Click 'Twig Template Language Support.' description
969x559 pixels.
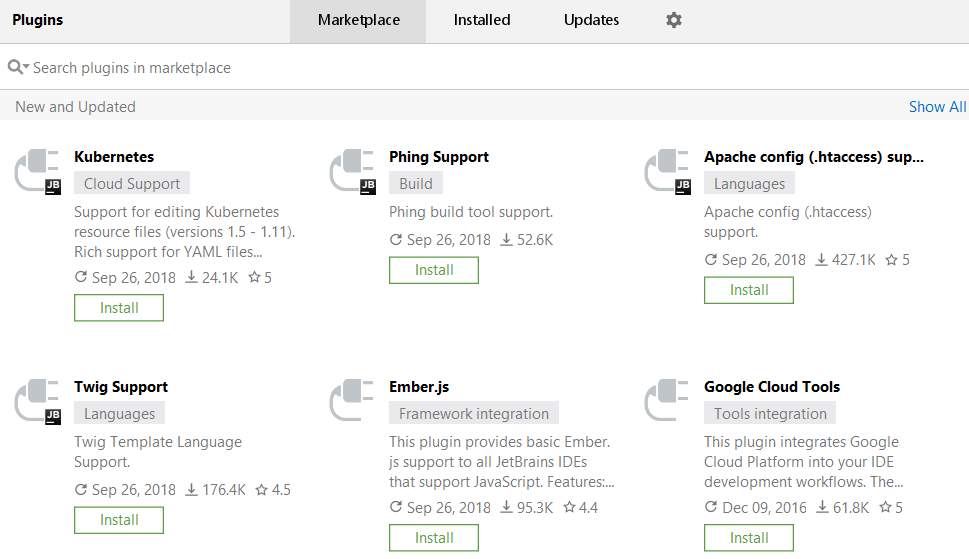158,452
